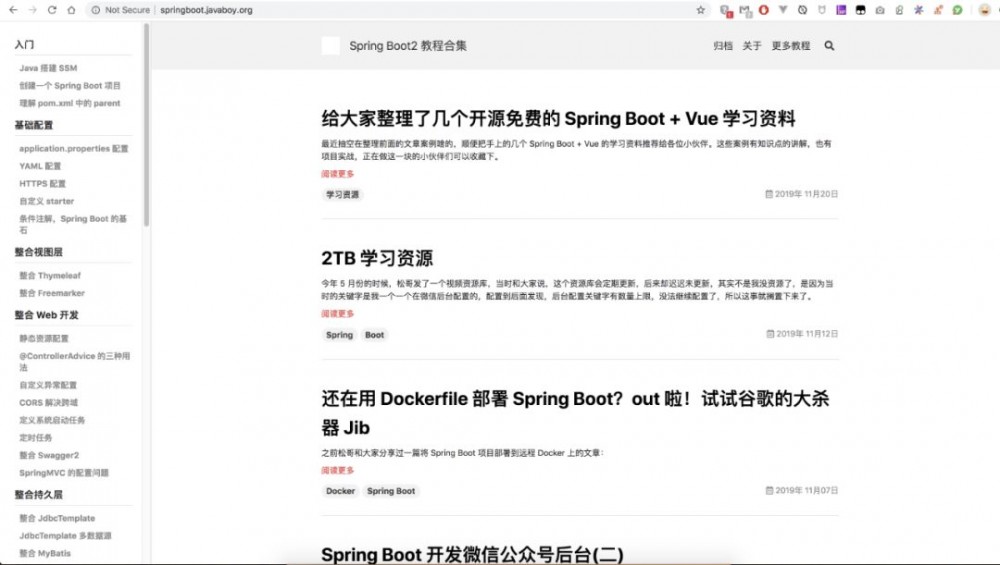The height and width of the screenshot is (565, 1000).
Task: Click the date 2019年 11月07日
Action: (802, 490)
